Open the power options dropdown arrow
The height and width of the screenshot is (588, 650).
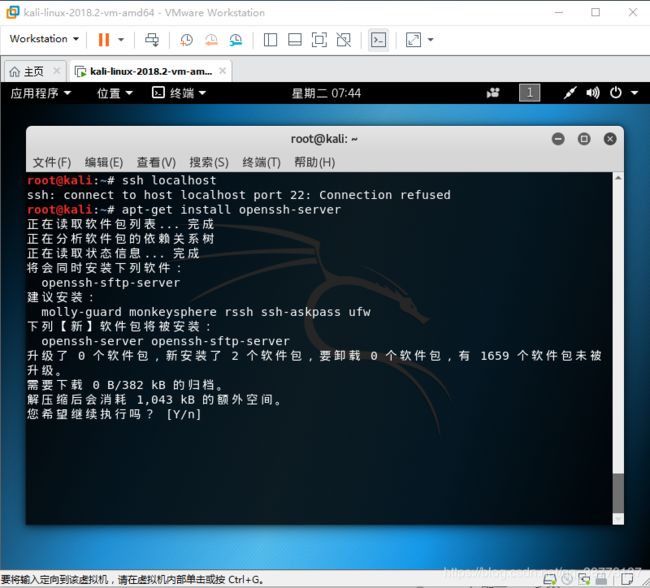(x=121, y=40)
